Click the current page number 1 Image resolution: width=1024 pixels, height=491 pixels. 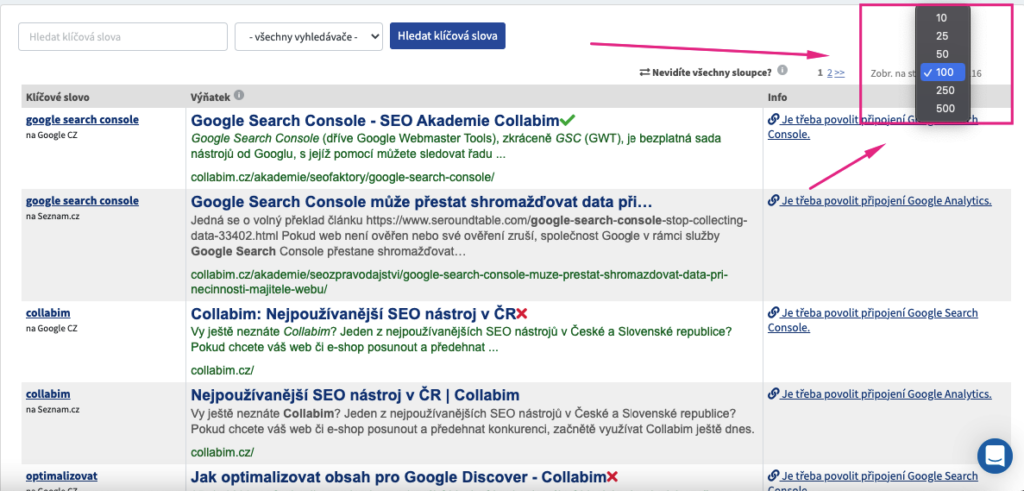point(820,73)
